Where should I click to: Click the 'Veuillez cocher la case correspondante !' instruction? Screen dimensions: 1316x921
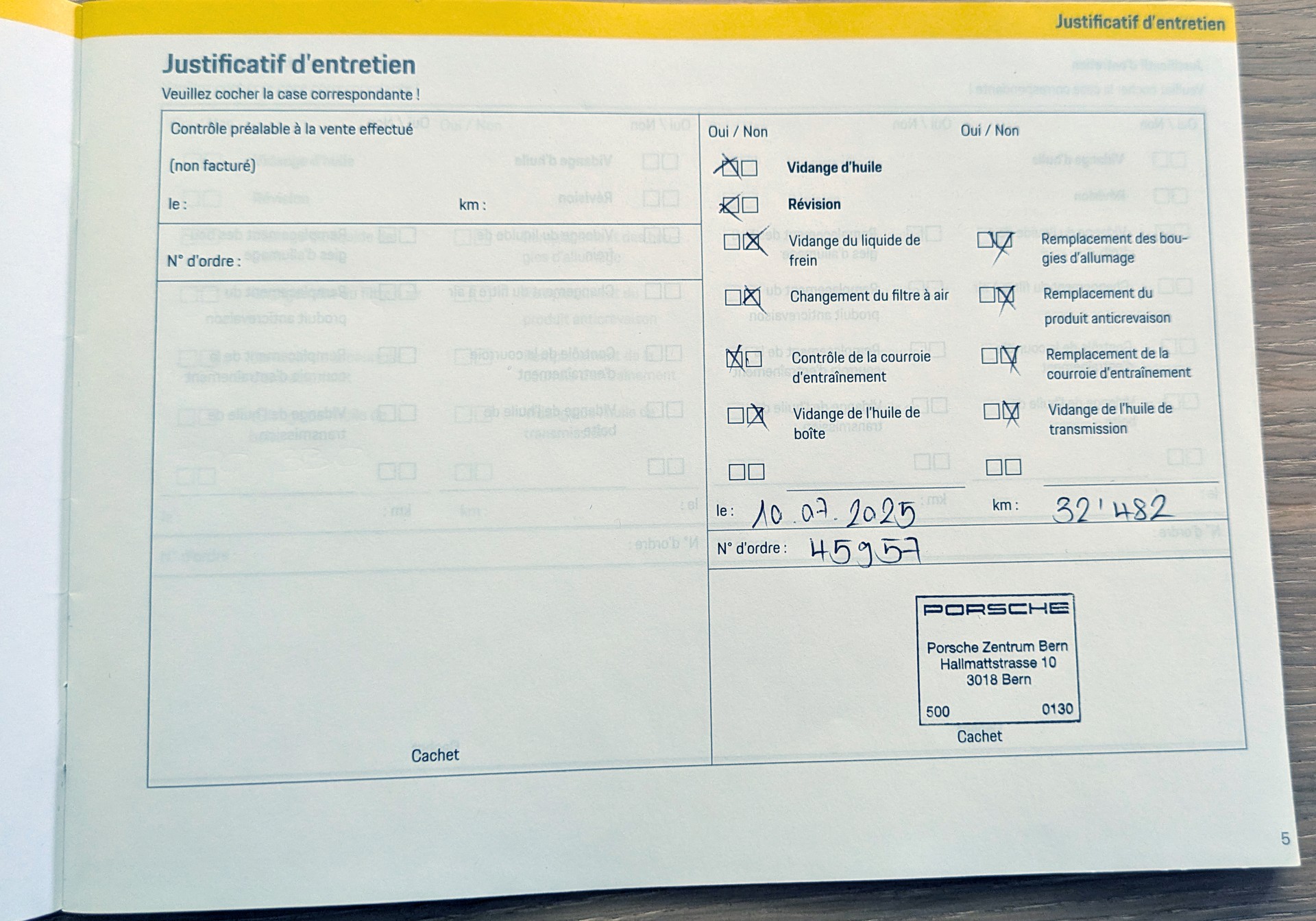(x=291, y=95)
